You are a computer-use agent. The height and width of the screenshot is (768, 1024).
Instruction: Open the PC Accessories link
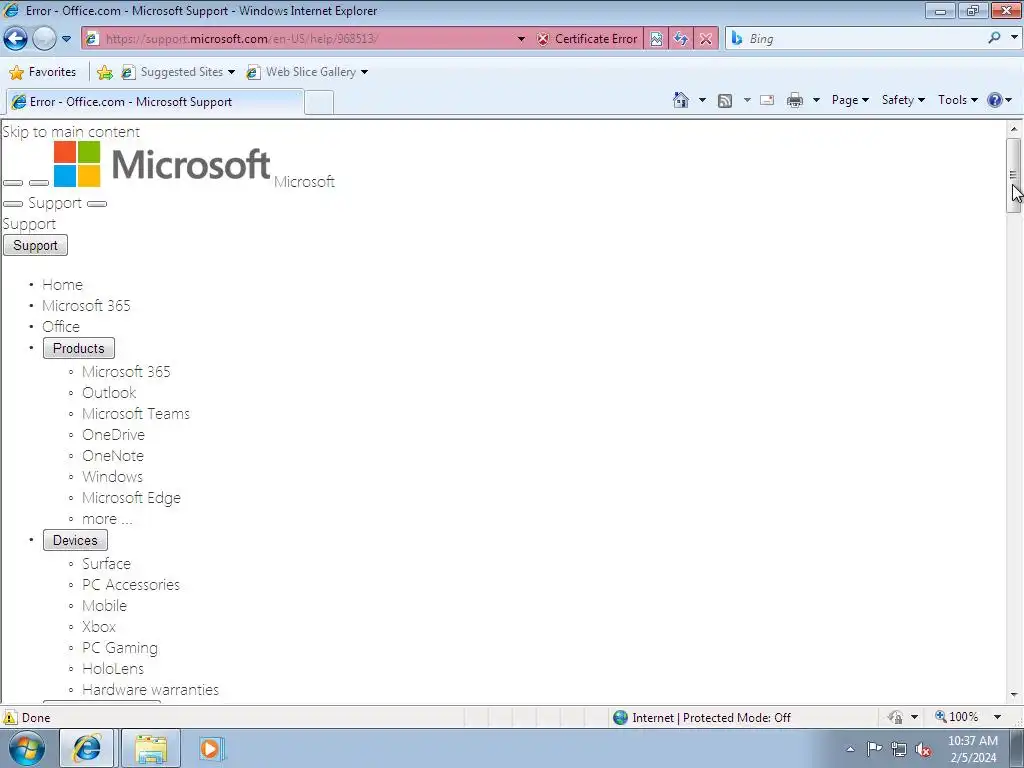coord(131,584)
